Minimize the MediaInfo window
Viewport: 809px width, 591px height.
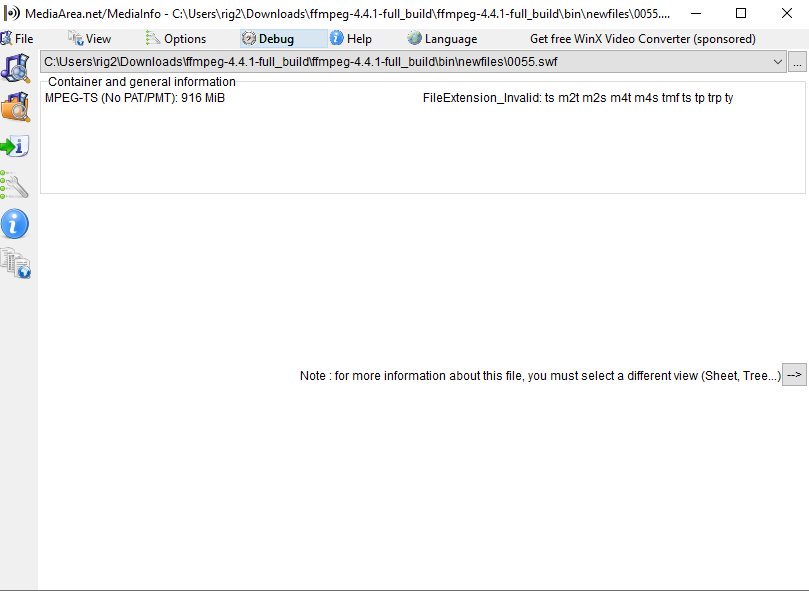tap(696, 13)
